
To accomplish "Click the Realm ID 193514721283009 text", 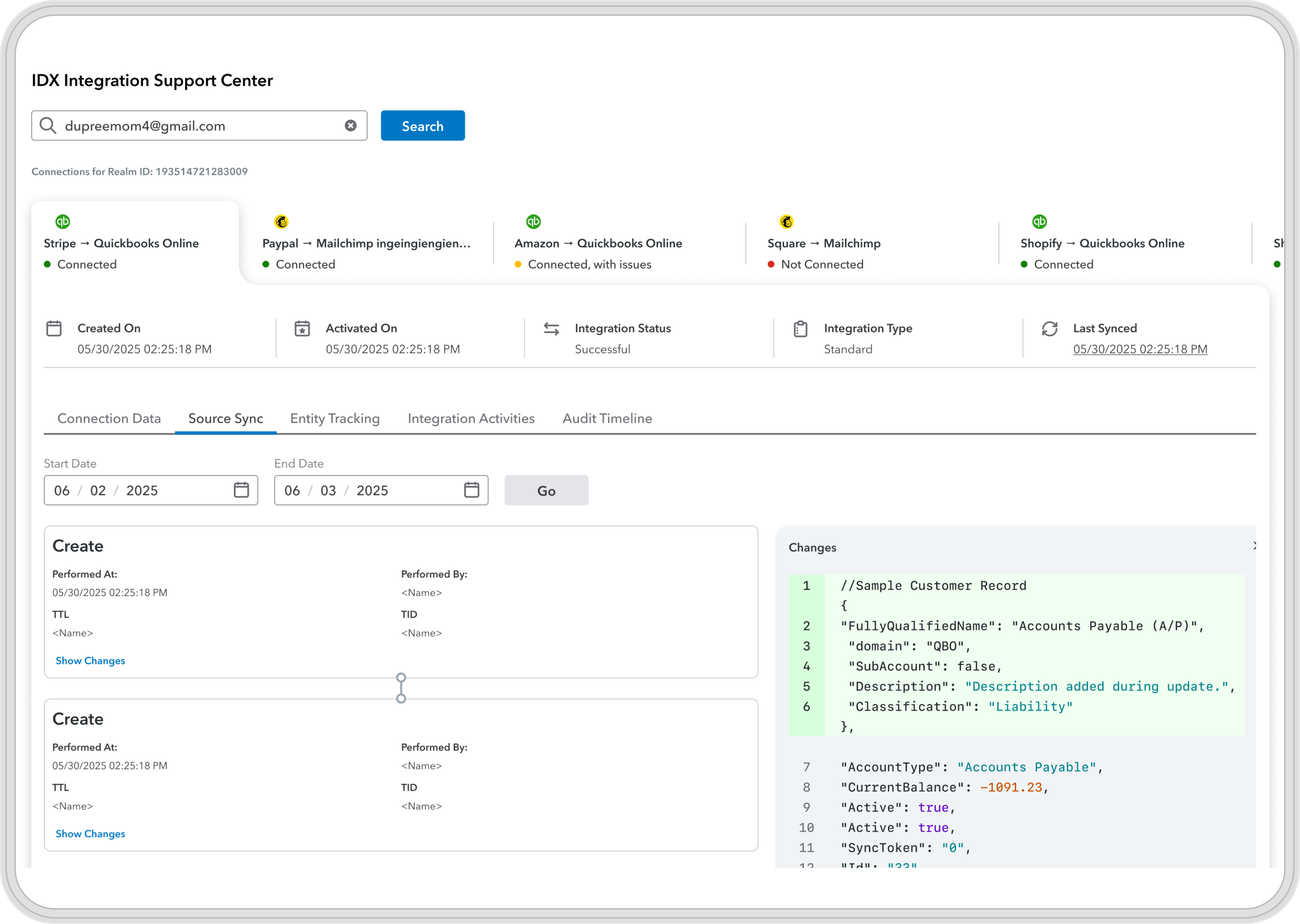I will click(x=201, y=172).
